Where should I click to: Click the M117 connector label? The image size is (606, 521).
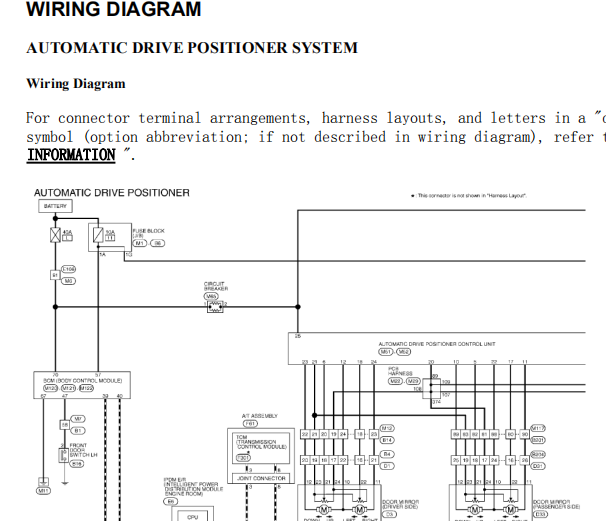coord(538,428)
